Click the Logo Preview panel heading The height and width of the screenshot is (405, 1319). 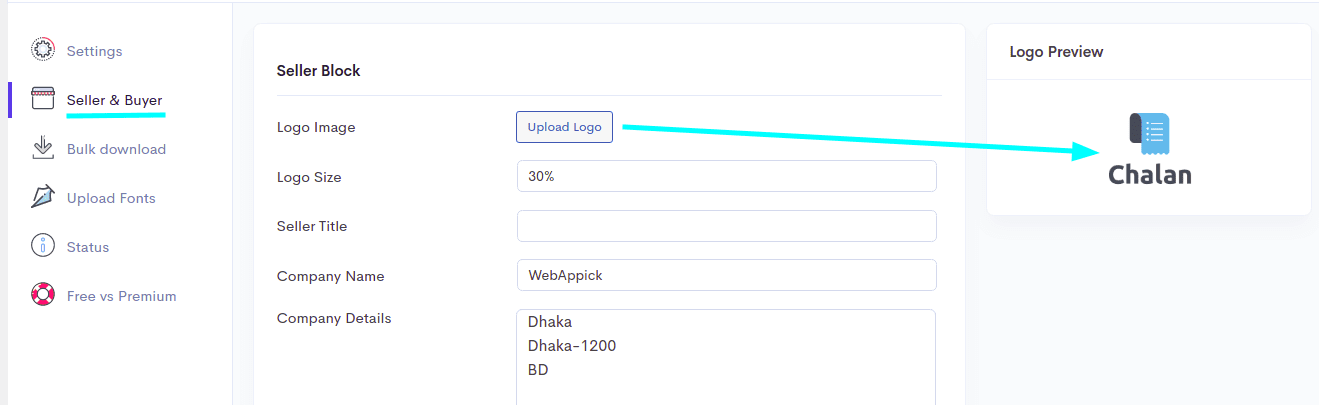(1056, 52)
